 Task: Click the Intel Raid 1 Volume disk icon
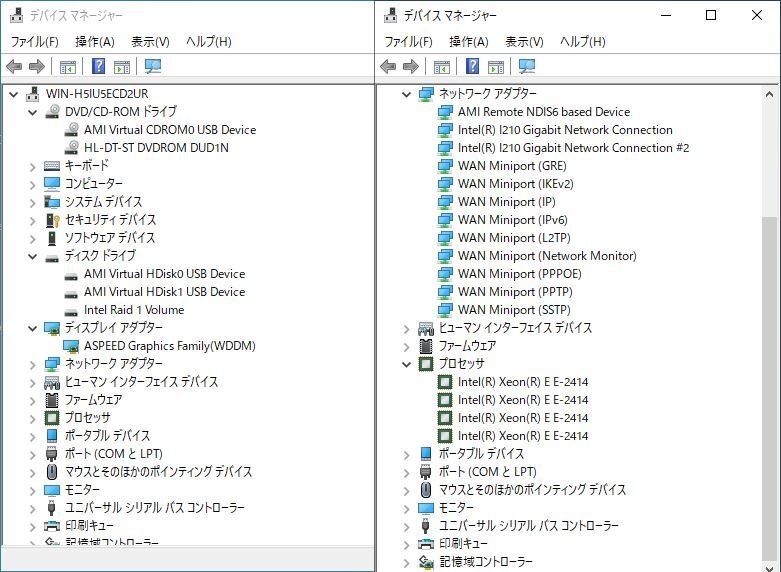[71, 311]
